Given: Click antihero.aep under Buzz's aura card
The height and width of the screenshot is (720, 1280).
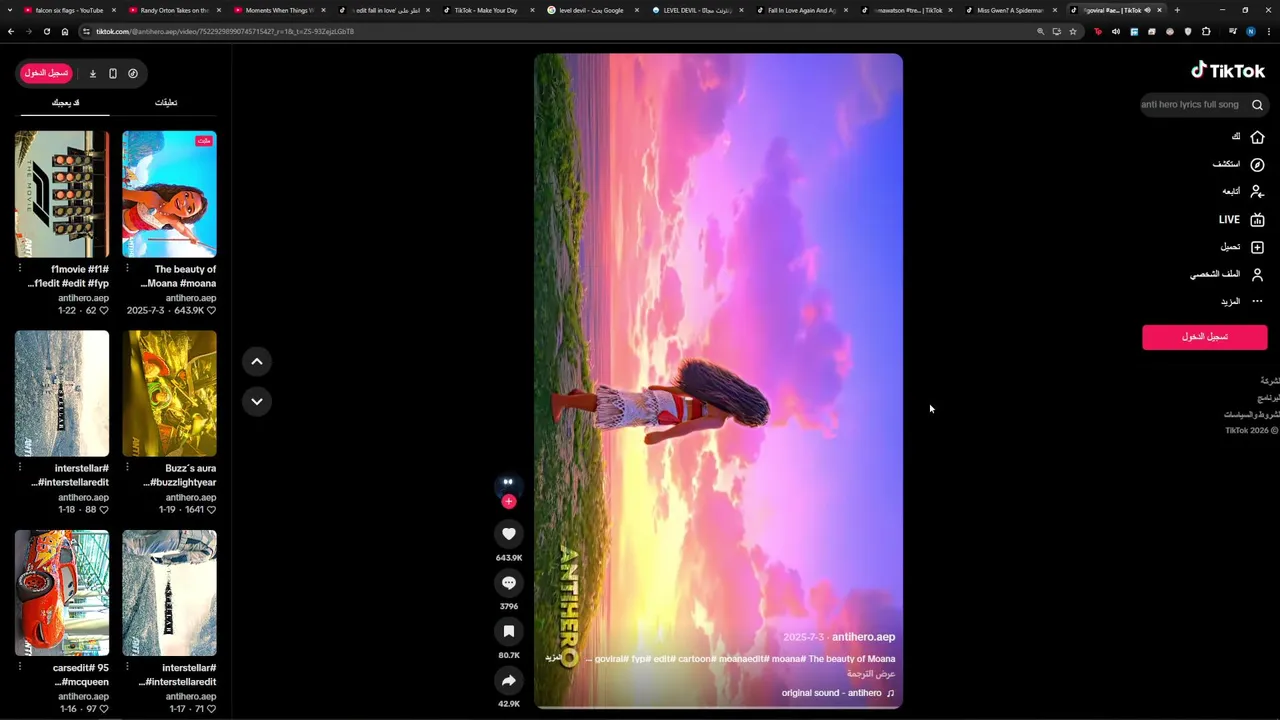Looking at the screenshot, I should click(x=191, y=497).
